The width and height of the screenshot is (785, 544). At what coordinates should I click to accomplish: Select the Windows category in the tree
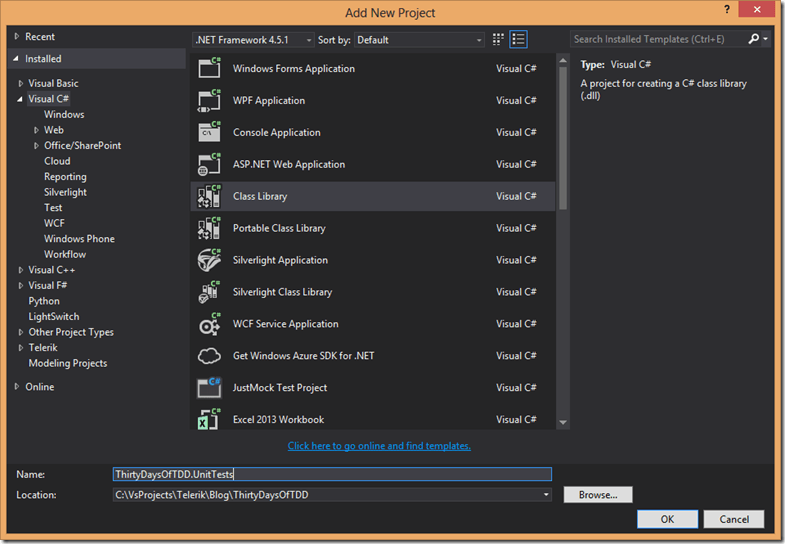tap(64, 115)
